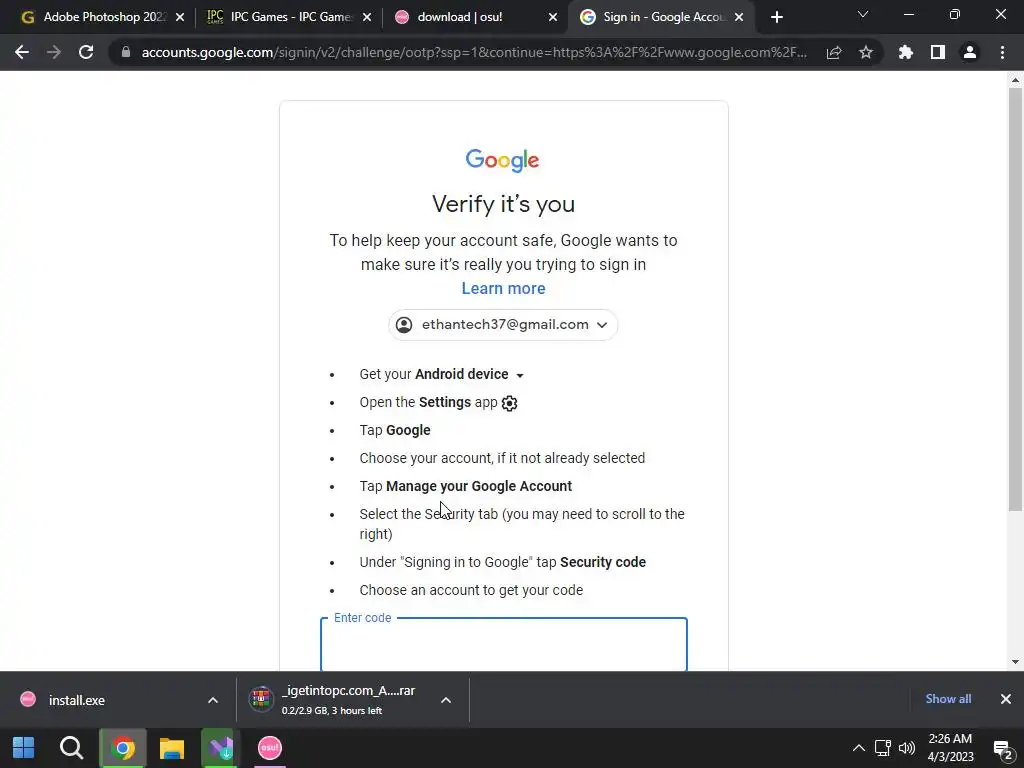Viewport: 1024px width, 768px height.
Task: Open File Explorer from the taskbar
Action: [172, 748]
